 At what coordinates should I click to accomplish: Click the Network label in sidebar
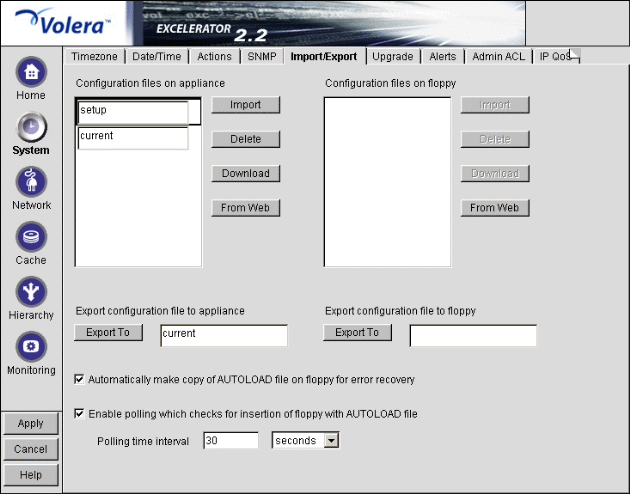tap(31, 205)
